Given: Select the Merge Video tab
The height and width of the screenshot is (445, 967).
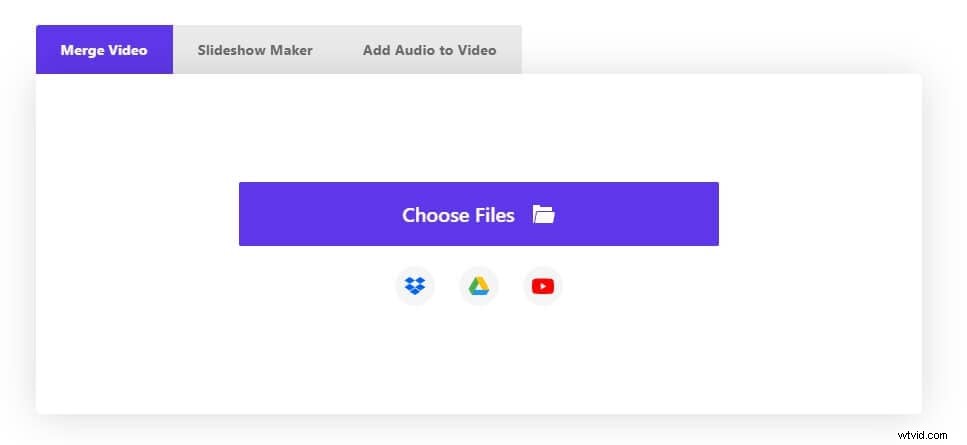Looking at the screenshot, I should tap(104, 50).
